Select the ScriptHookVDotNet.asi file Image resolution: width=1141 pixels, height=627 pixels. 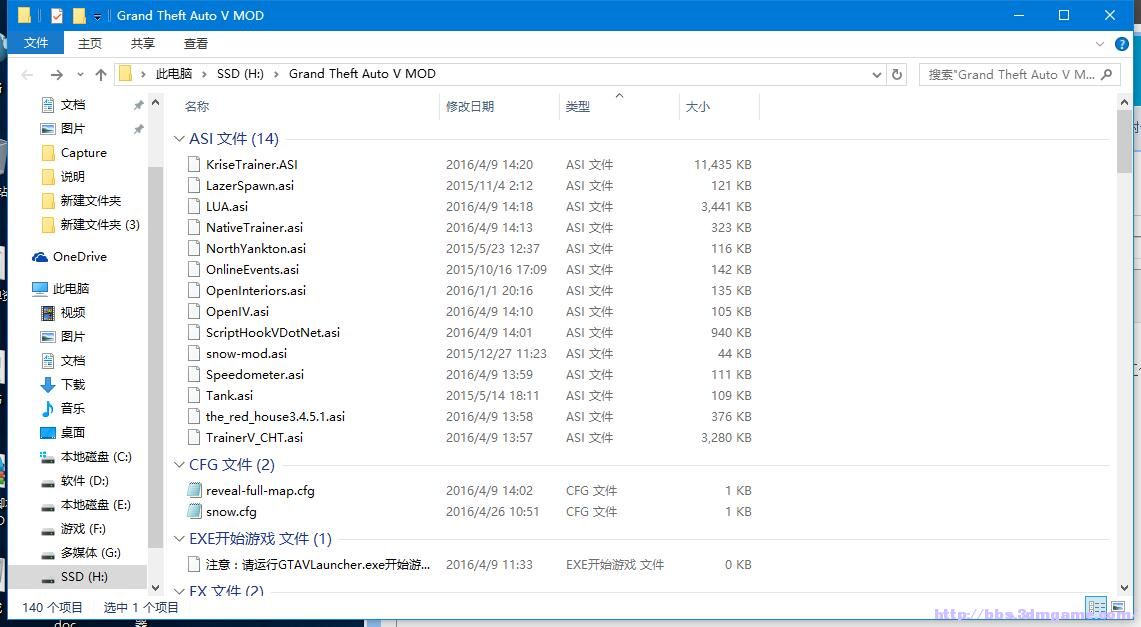point(272,333)
